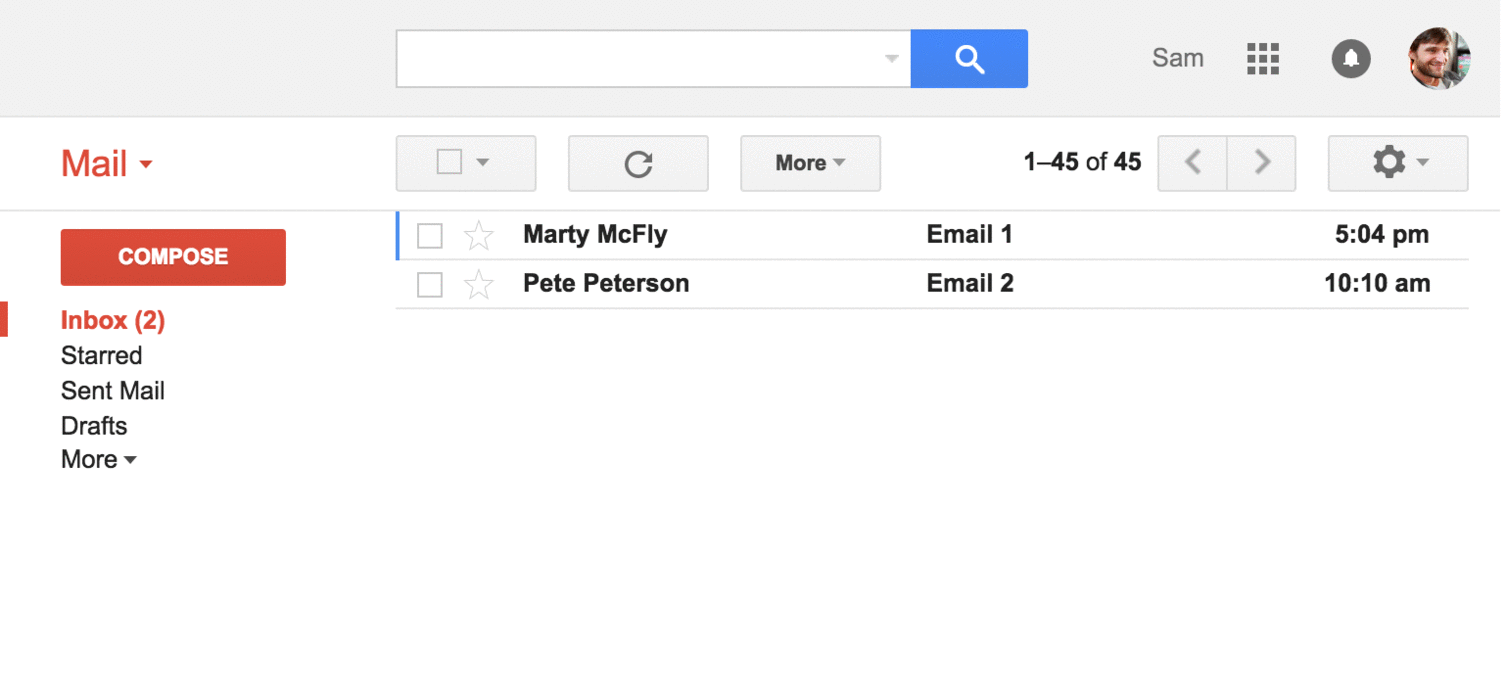Select the Marty McFly email checkbox
Viewport: 1507px width, 695px height.
pos(430,236)
